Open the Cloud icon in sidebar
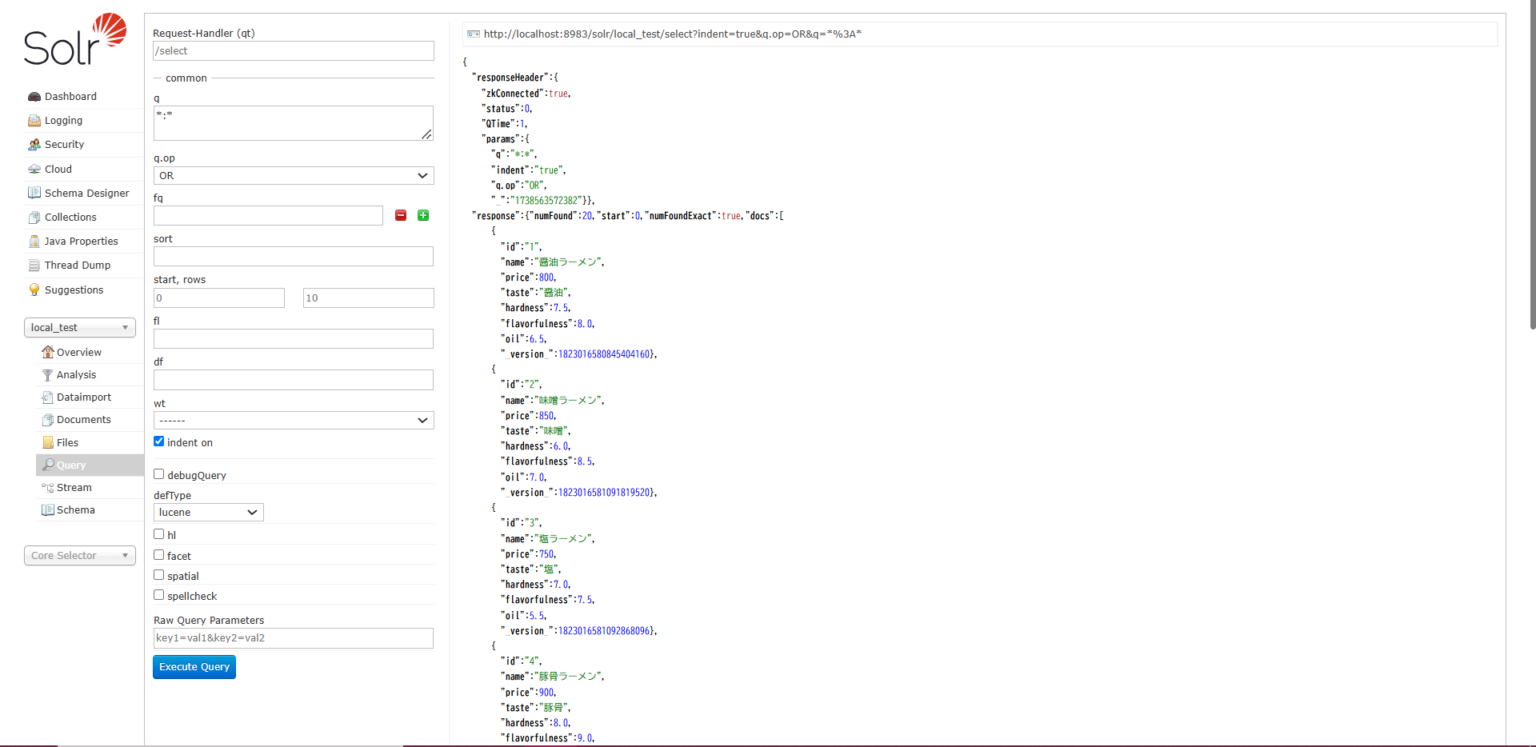1536x747 pixels. click(34, 169)
